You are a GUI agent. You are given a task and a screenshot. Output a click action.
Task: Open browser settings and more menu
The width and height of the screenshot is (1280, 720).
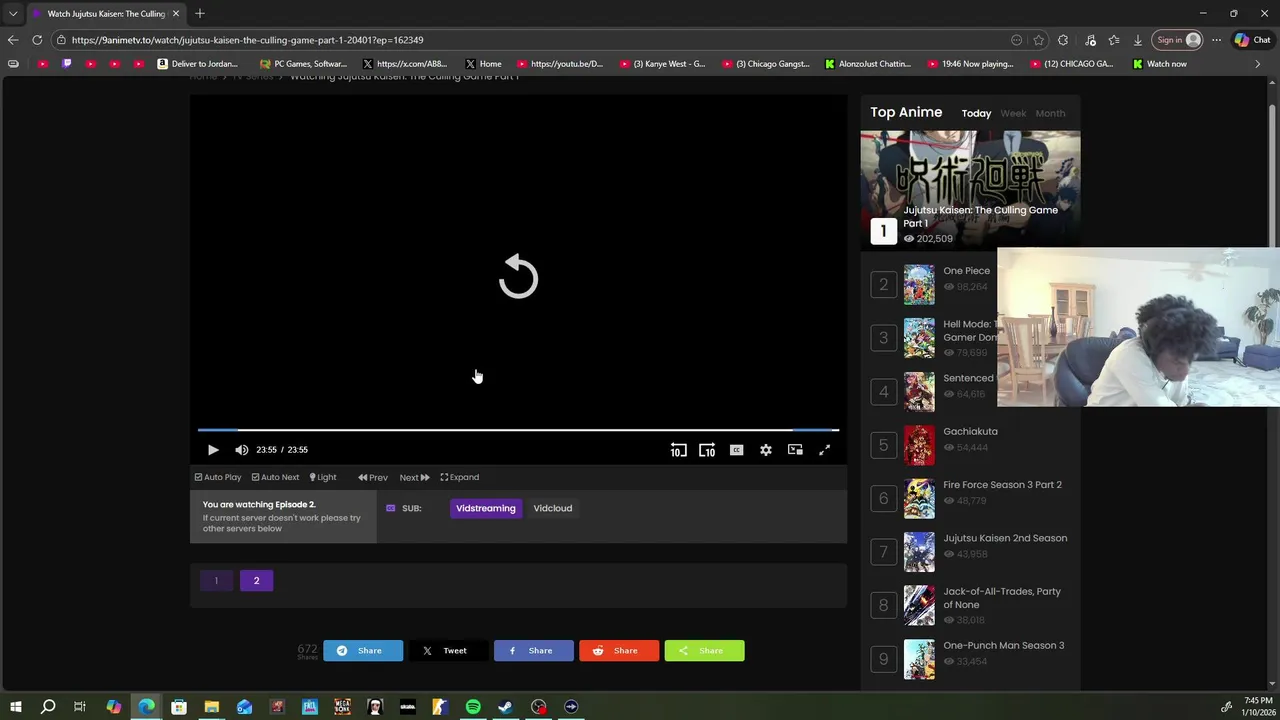tap(1216, 40)
